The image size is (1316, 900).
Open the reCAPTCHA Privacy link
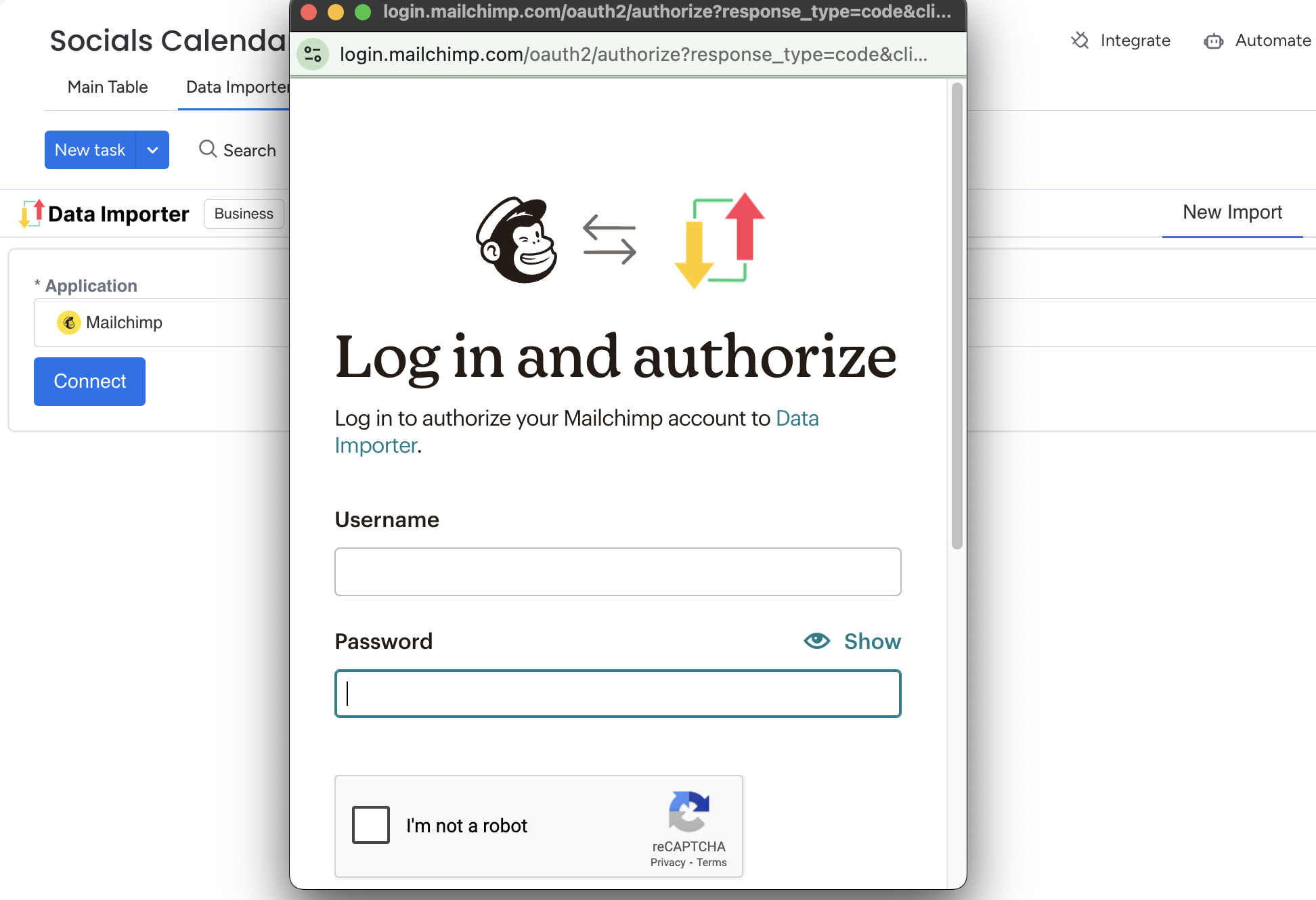click(667, 863)
